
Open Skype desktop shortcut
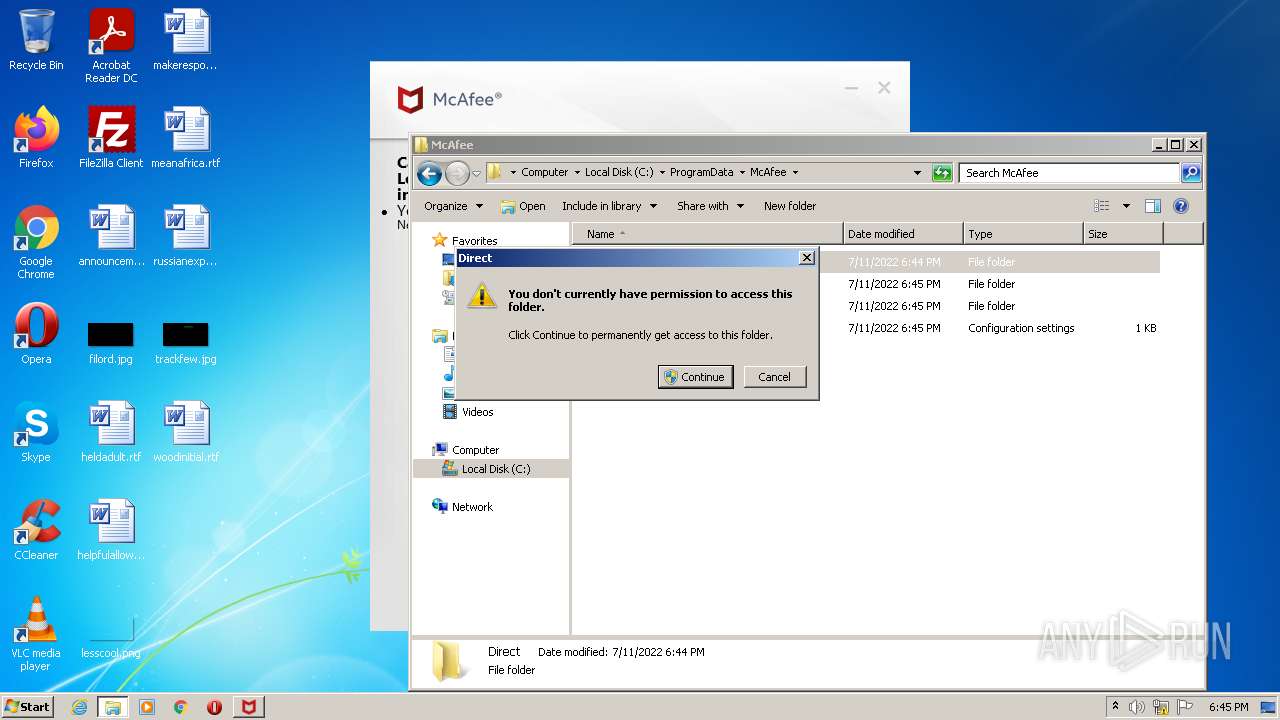click(x=36, y=432)
